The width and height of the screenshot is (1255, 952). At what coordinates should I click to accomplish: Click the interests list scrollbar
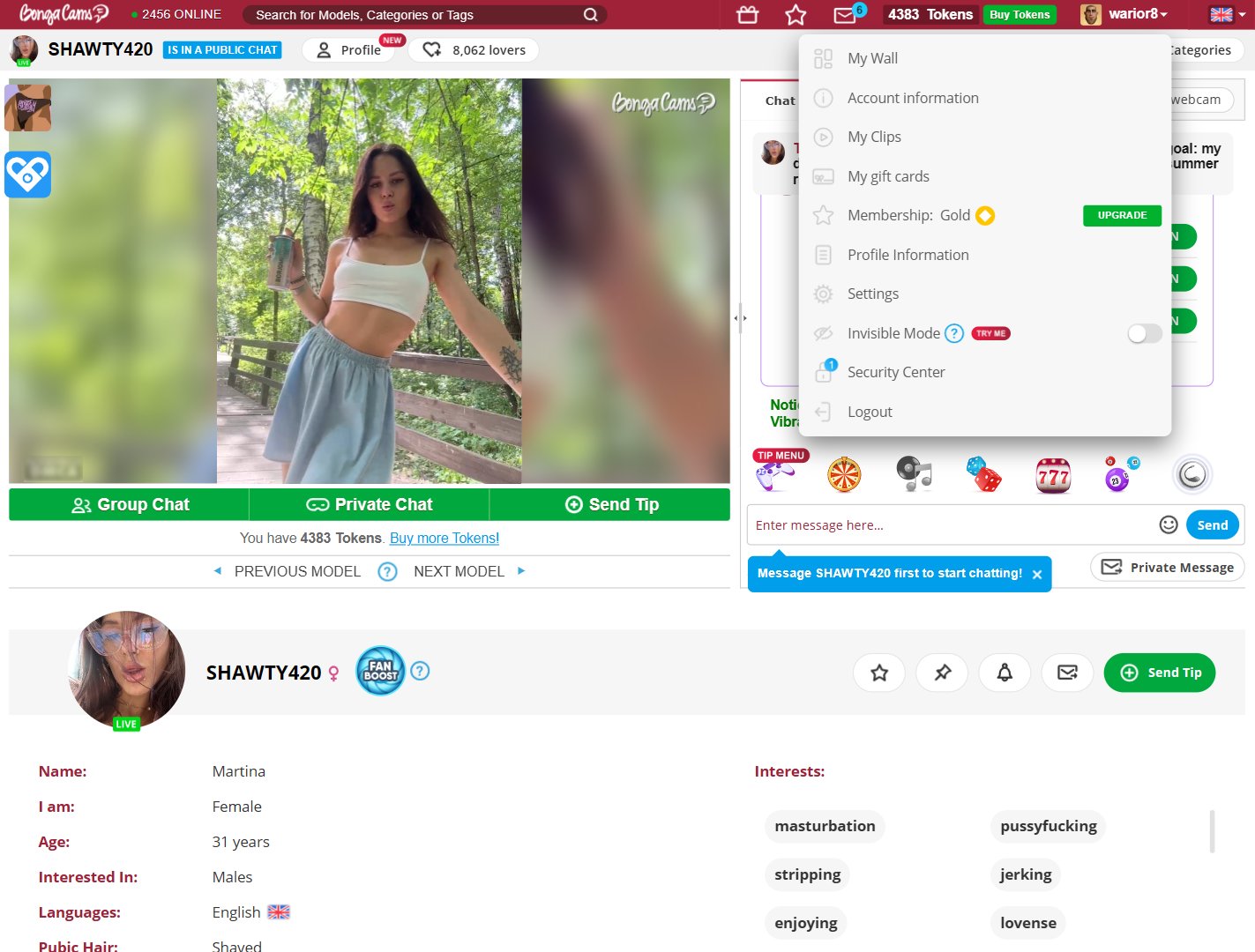[x=1212, y=831]
